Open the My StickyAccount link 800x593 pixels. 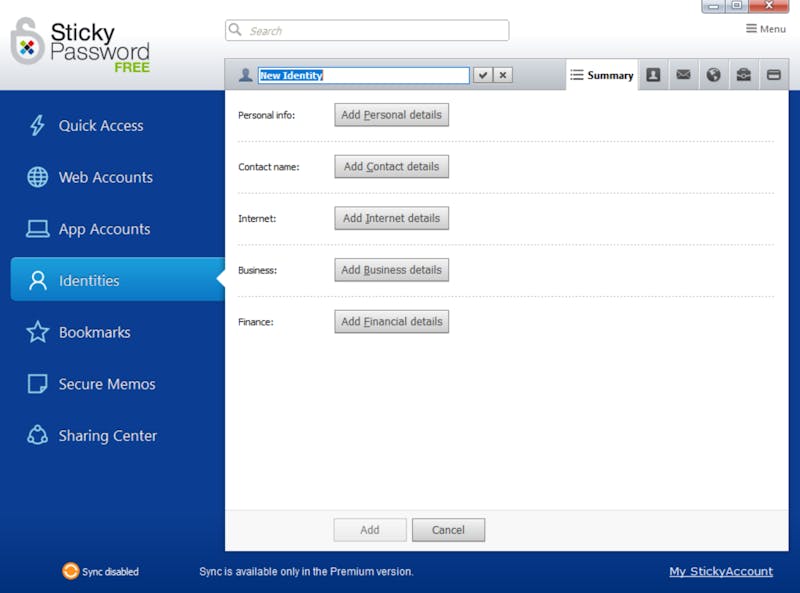point(721,572)
